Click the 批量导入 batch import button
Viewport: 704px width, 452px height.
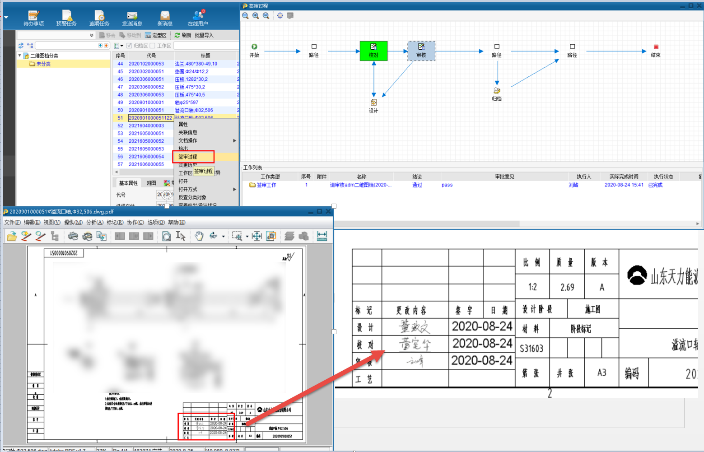[x=211, y=35]
